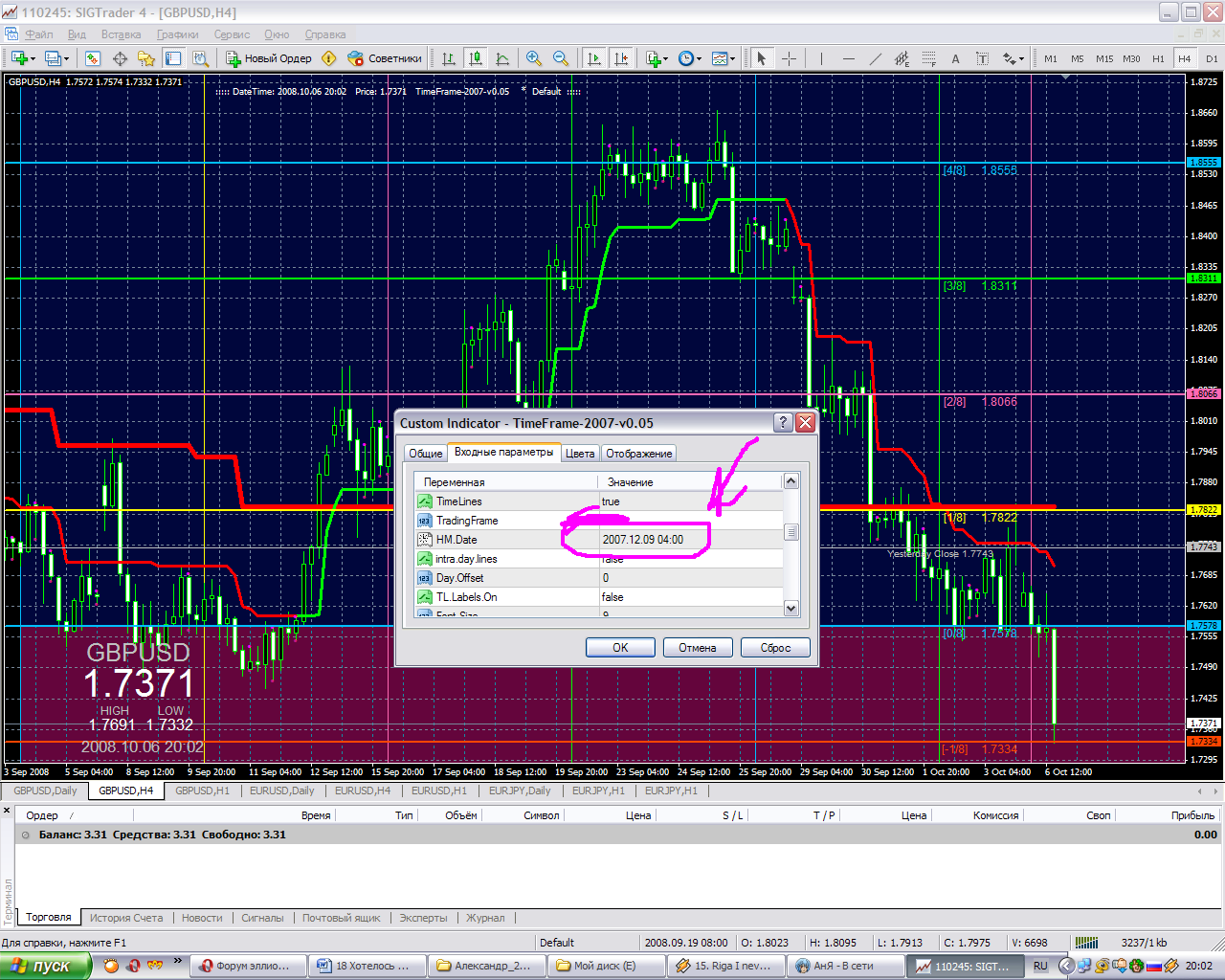Switch chart to line chart type

pyautogui.click(x=502, y=58)
